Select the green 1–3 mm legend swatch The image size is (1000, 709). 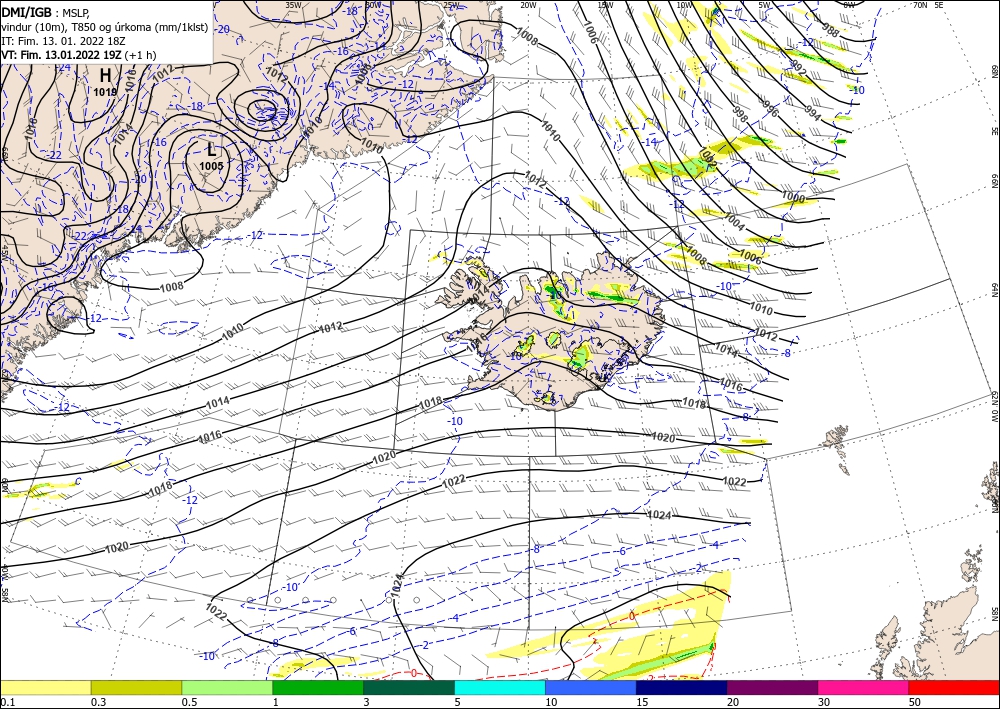point(318,687)
